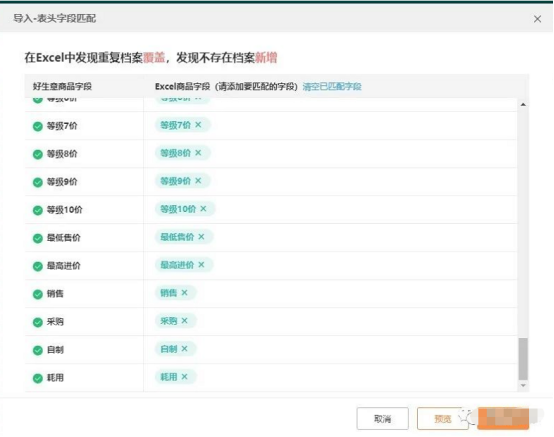Image resolution: width=554 pixels, height=437 pixels.
Task: Click green check icon beside 等级10价
Action: (x=38, y=210)
